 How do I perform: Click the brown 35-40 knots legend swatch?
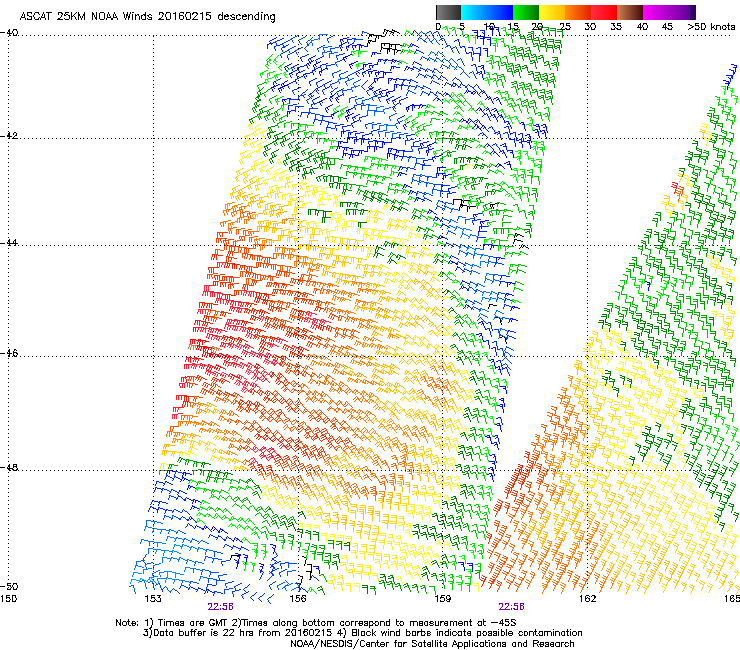click(630, 12)
